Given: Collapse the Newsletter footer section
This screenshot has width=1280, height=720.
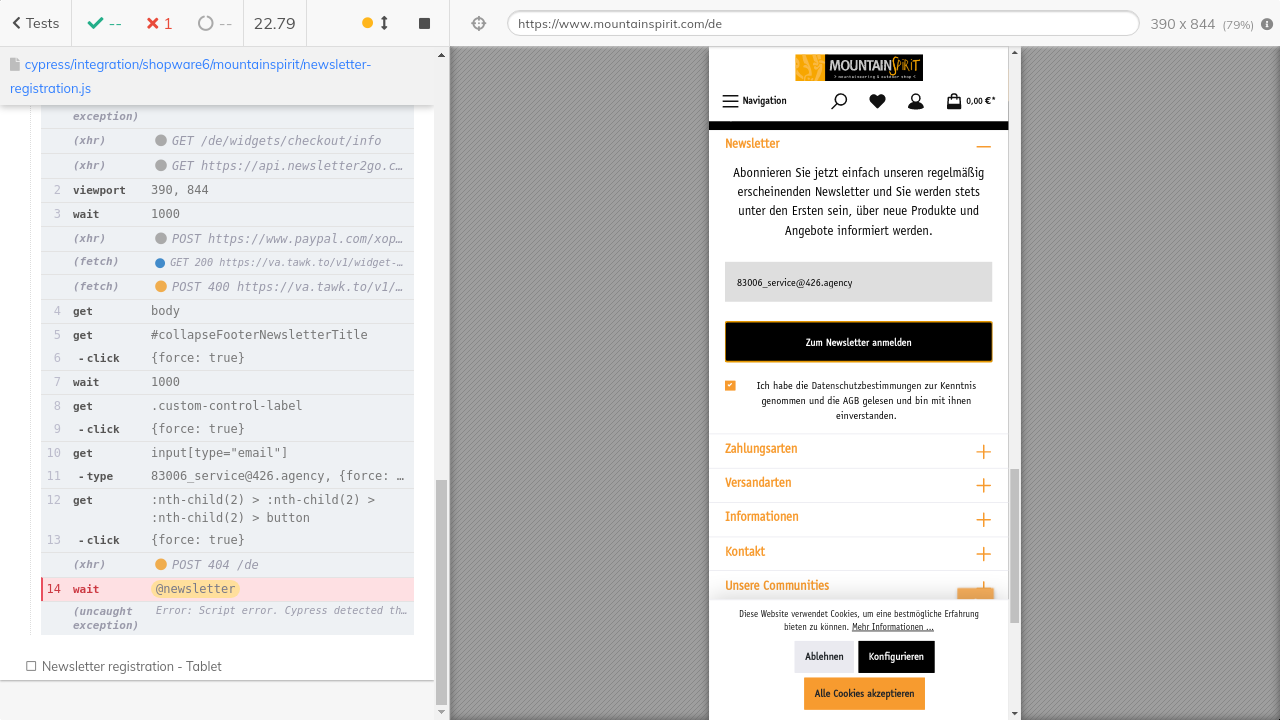Looking at the screenshot, I should click(983, 146).
